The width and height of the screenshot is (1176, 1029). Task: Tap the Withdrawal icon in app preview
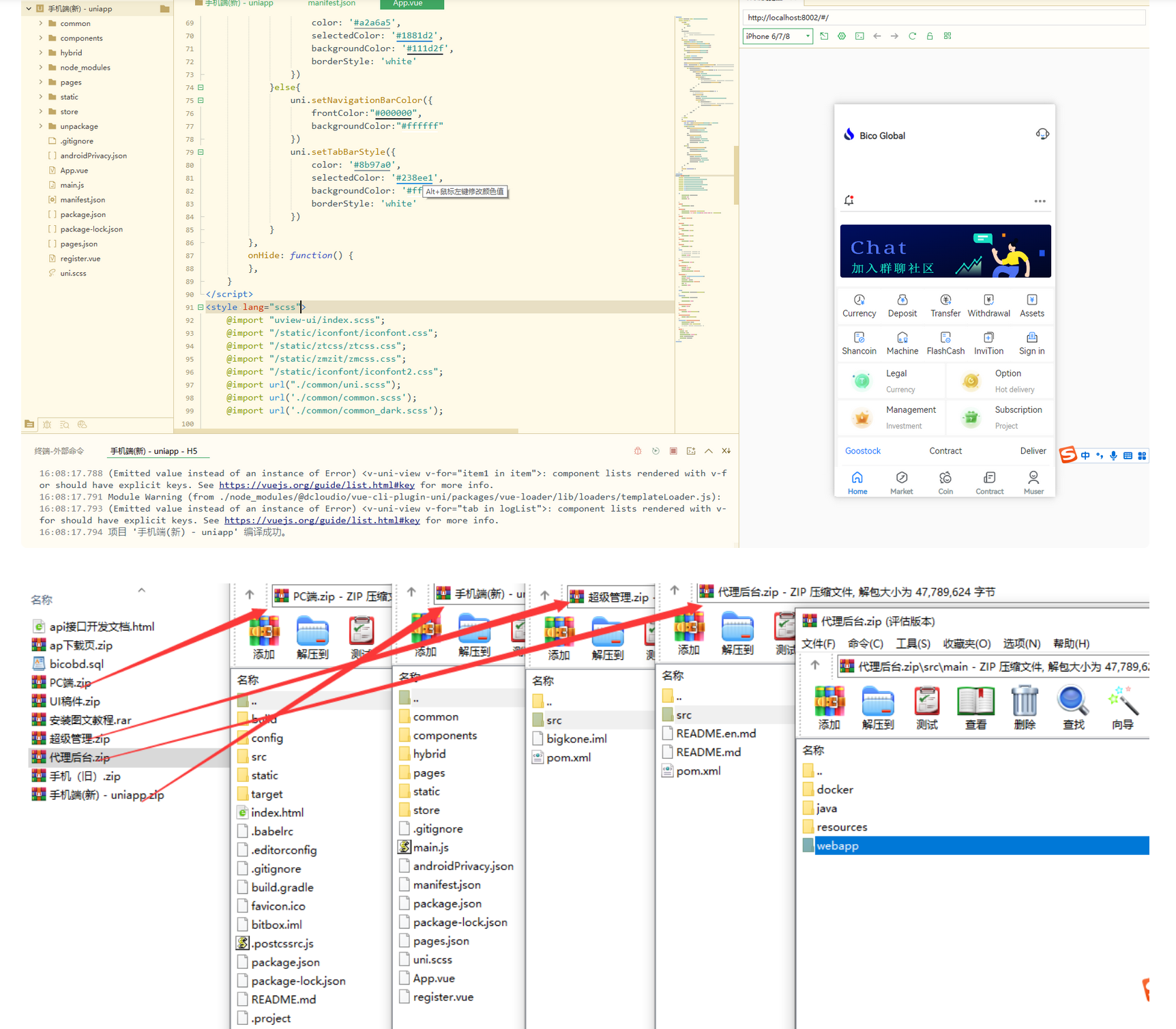tap(988, 305)
